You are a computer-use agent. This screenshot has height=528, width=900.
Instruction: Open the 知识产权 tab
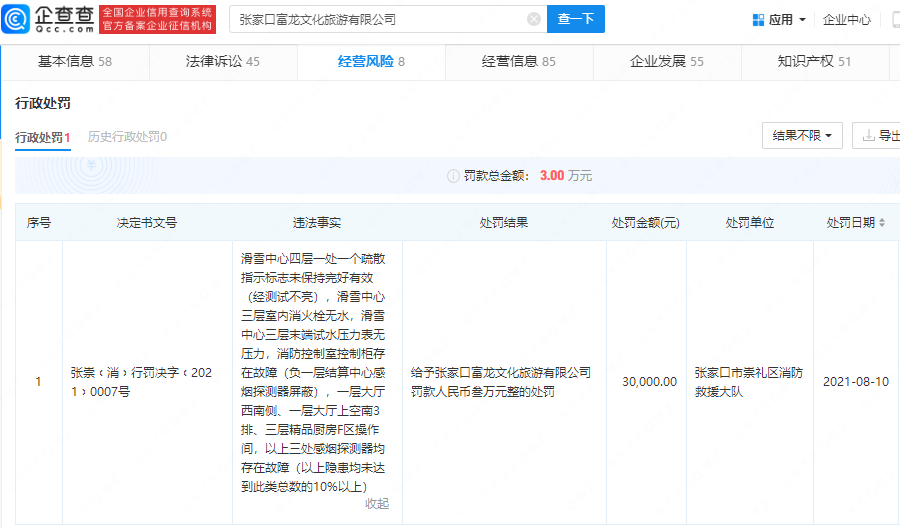click(814, 61)
